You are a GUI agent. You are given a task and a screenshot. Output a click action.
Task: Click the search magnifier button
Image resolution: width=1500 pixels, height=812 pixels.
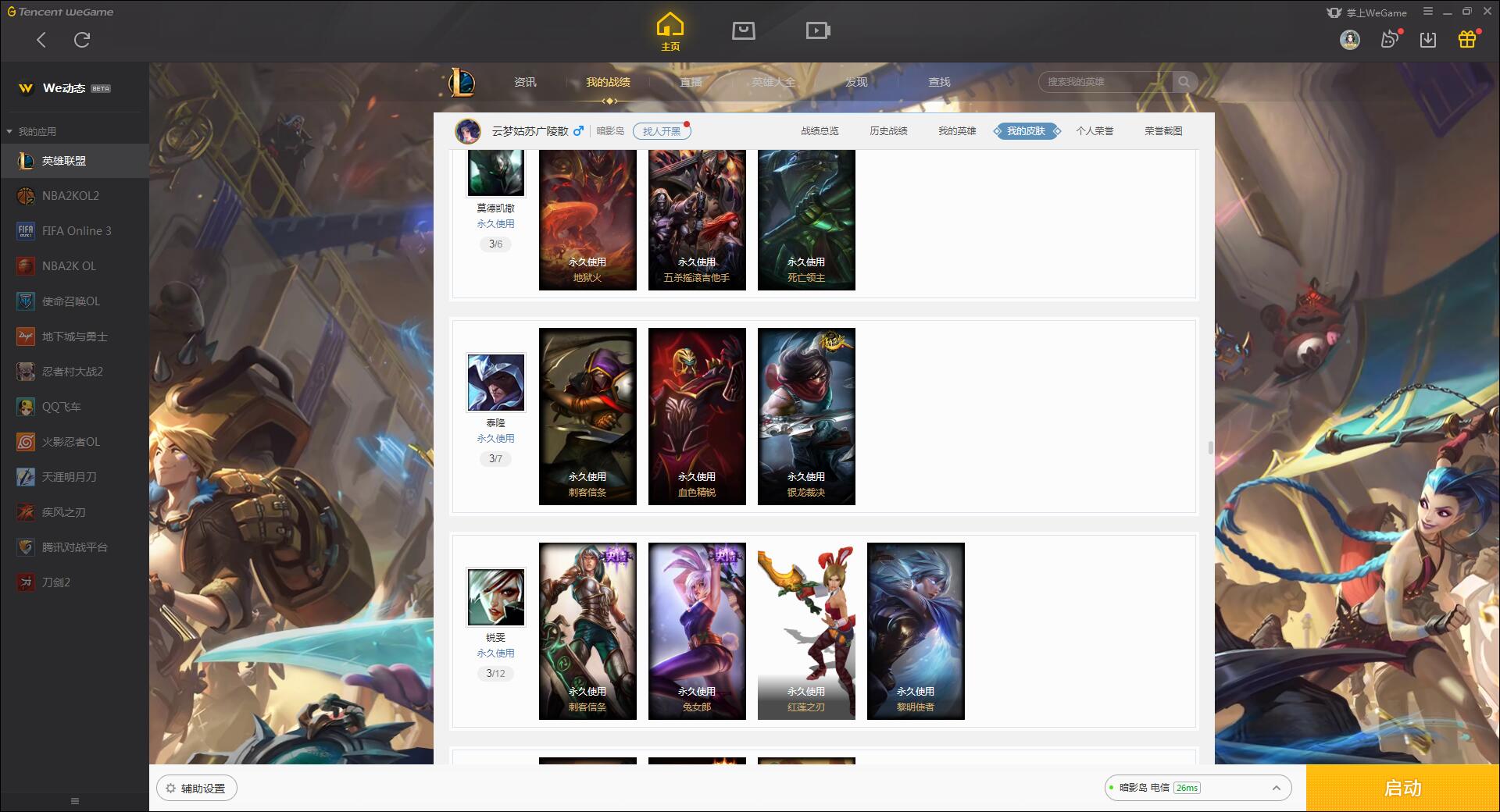click(x=1184, y=82)
